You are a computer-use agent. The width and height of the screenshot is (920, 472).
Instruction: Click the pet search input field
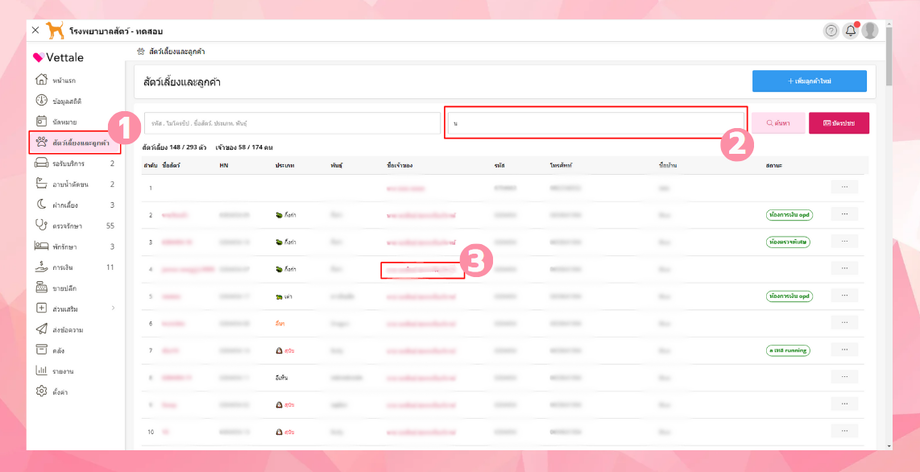tap(292, 123)
